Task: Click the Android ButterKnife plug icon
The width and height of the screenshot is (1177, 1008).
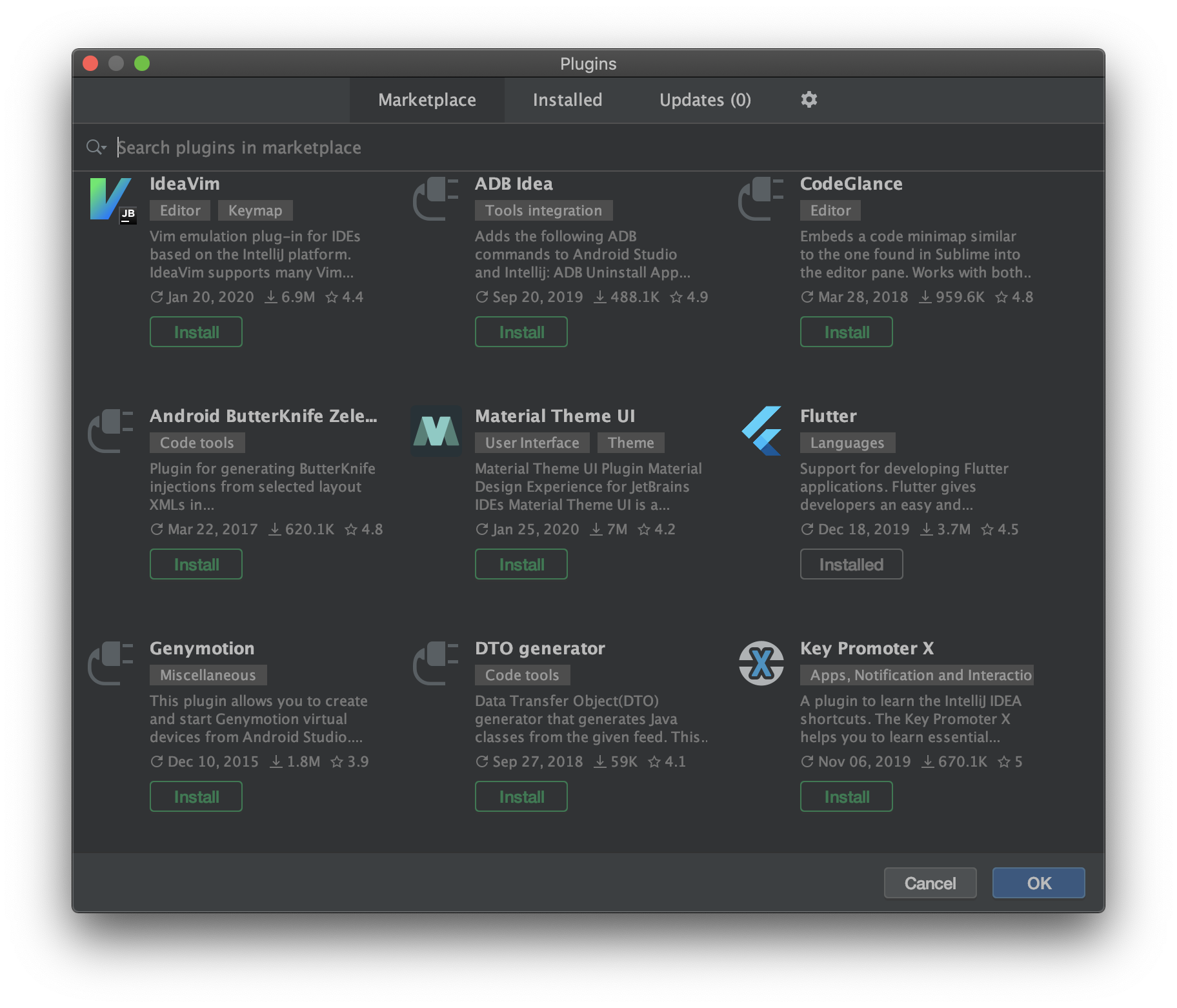Action: point(110,431)
